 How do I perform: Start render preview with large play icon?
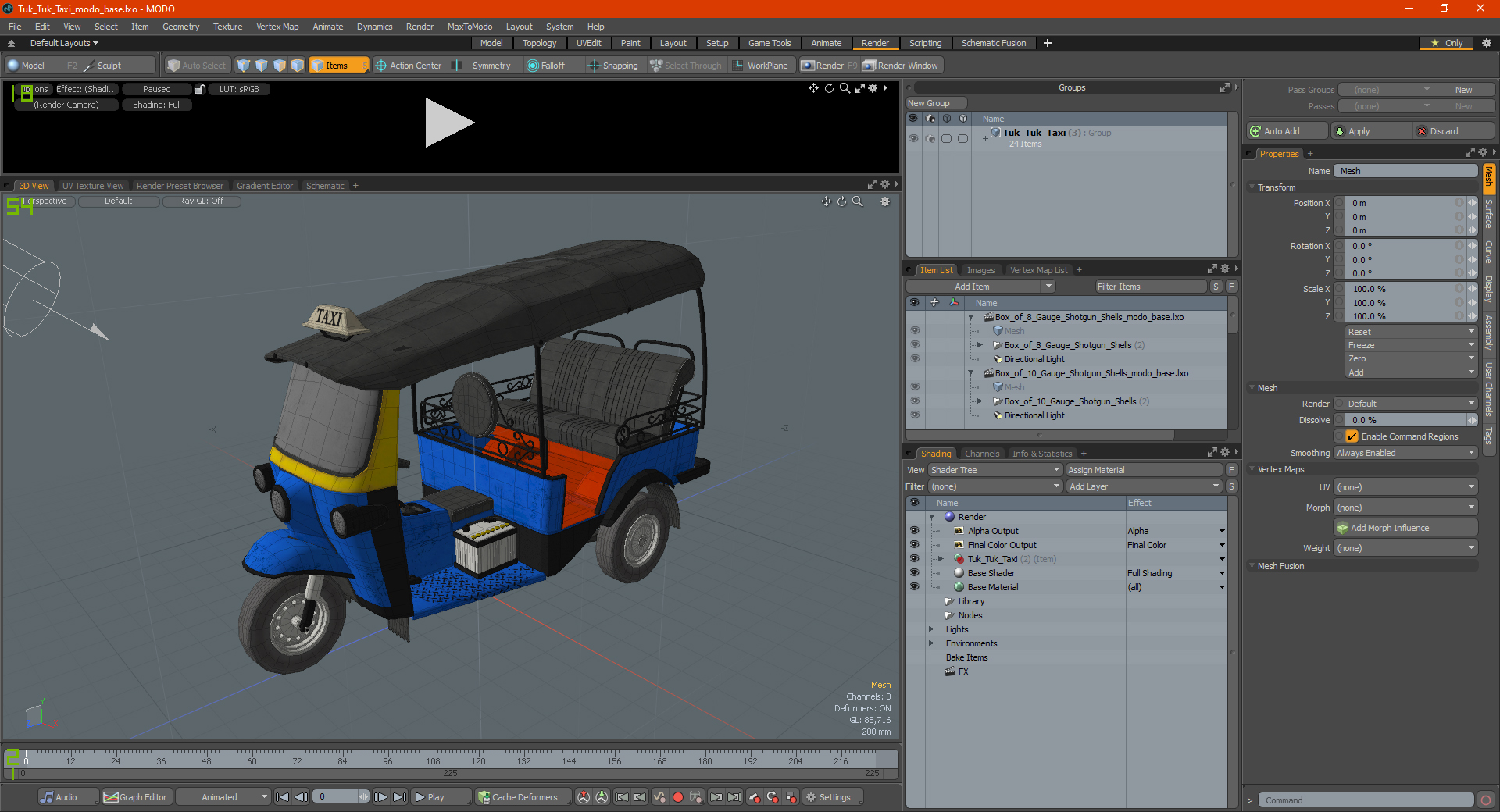click(x=449, y=123)
